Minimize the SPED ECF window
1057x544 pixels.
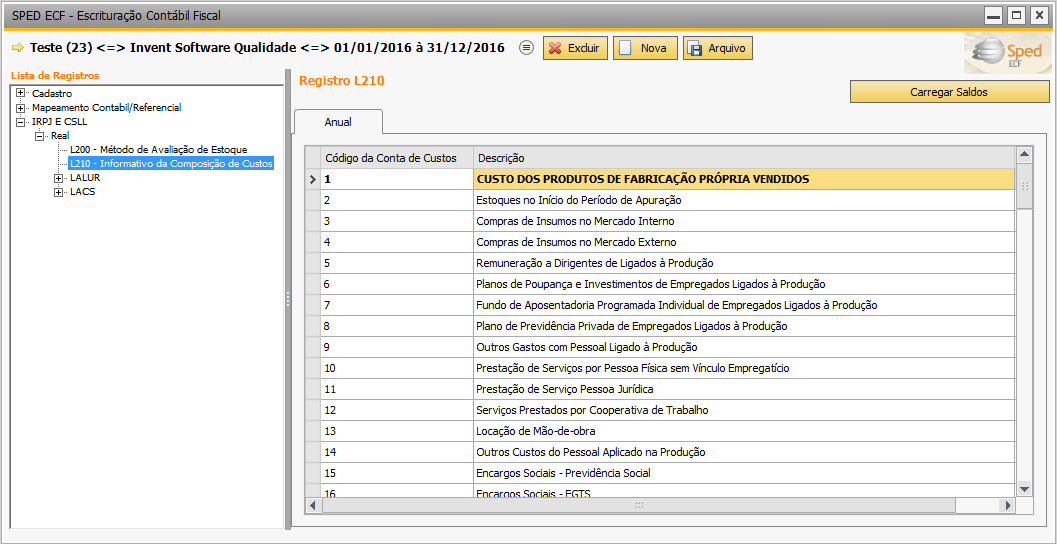point(994,15)
